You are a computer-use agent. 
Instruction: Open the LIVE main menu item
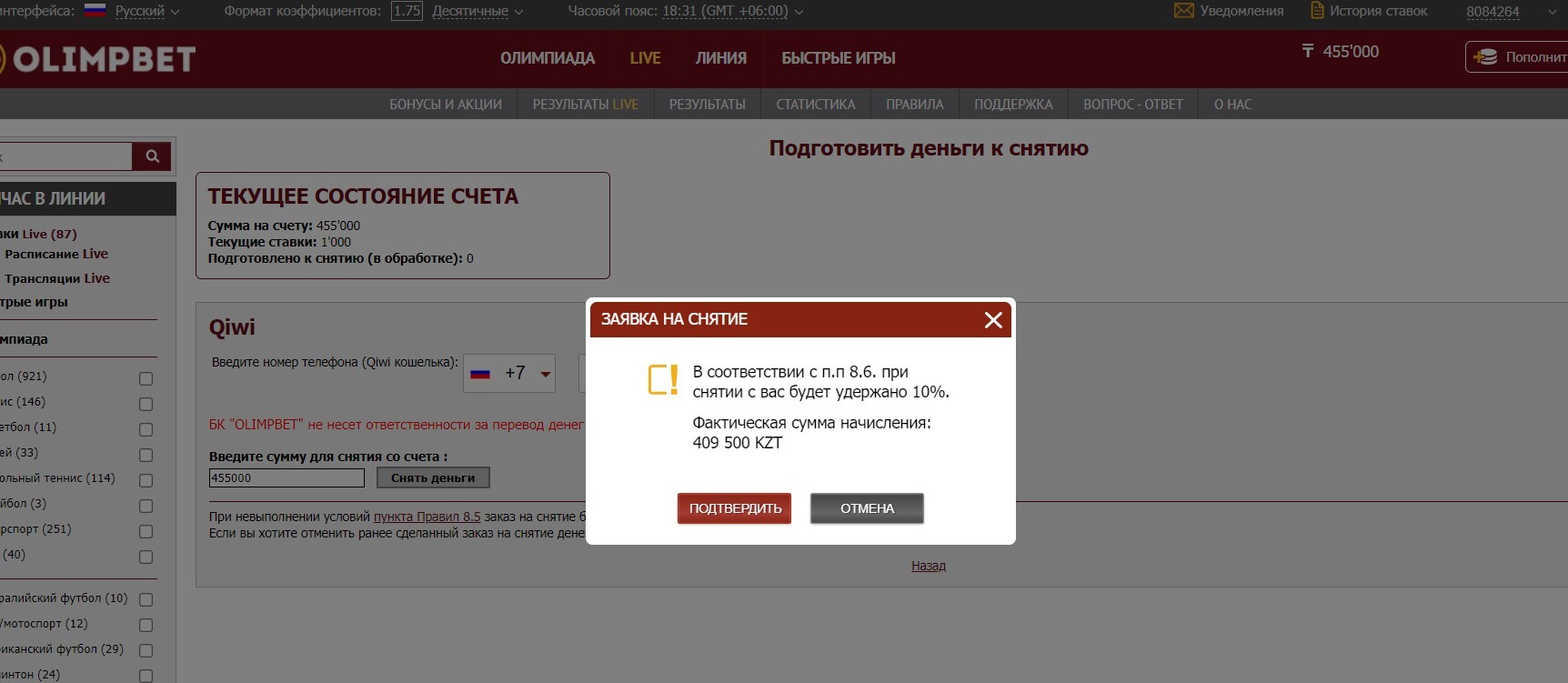tap(645, 58)
